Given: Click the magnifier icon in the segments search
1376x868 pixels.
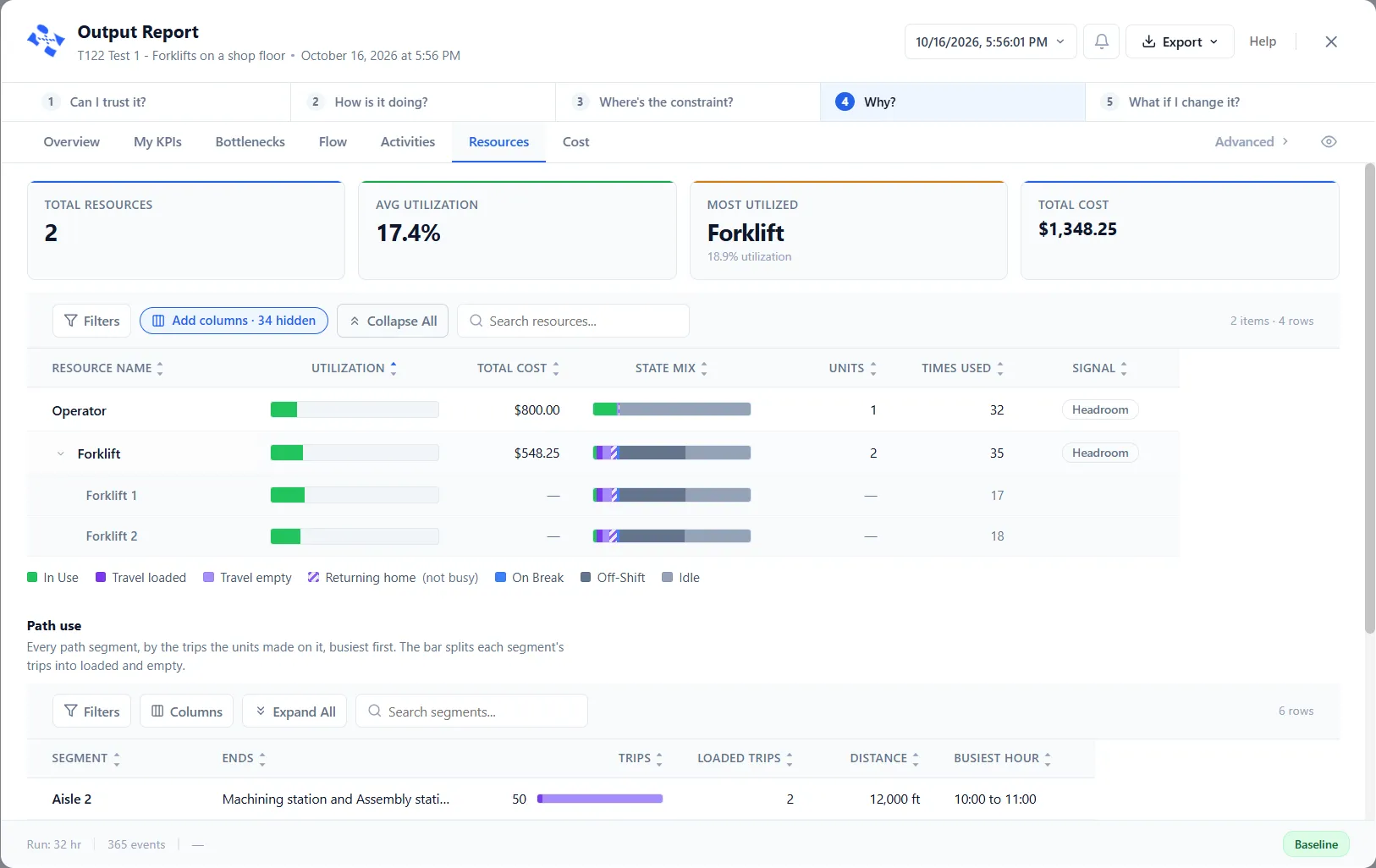Looking at the screenshot, I should [x=374, y=711].
